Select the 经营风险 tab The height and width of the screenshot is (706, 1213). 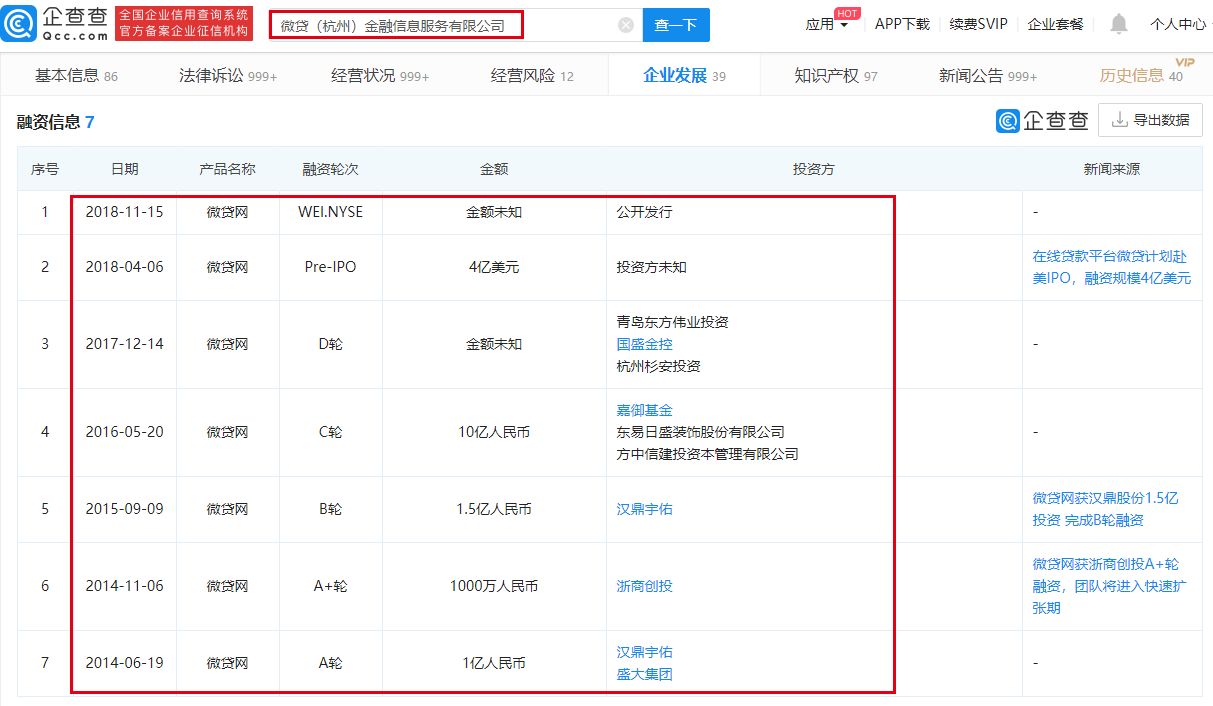click(532, 76)
